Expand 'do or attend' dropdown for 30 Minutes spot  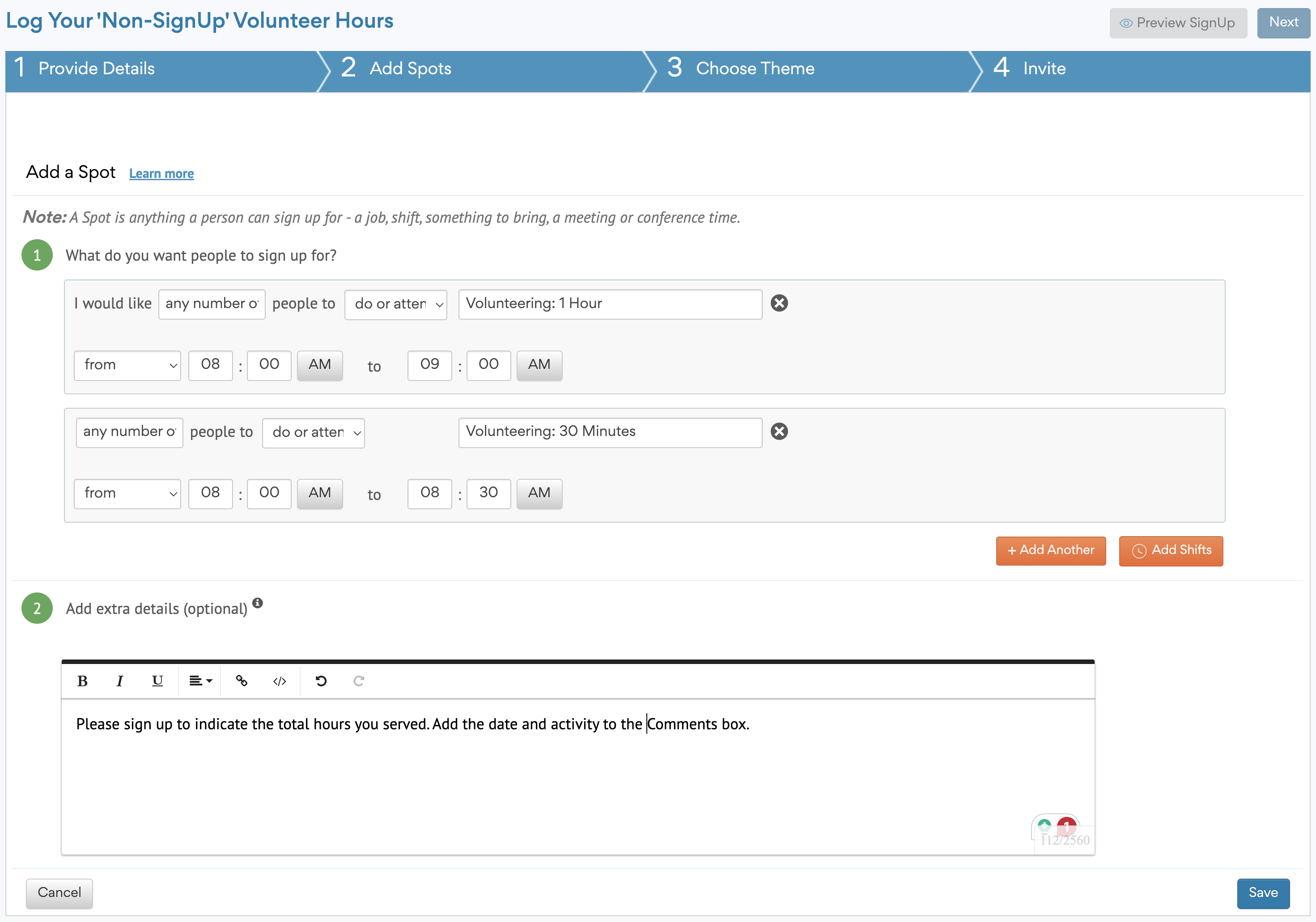(x=314, y=433)
